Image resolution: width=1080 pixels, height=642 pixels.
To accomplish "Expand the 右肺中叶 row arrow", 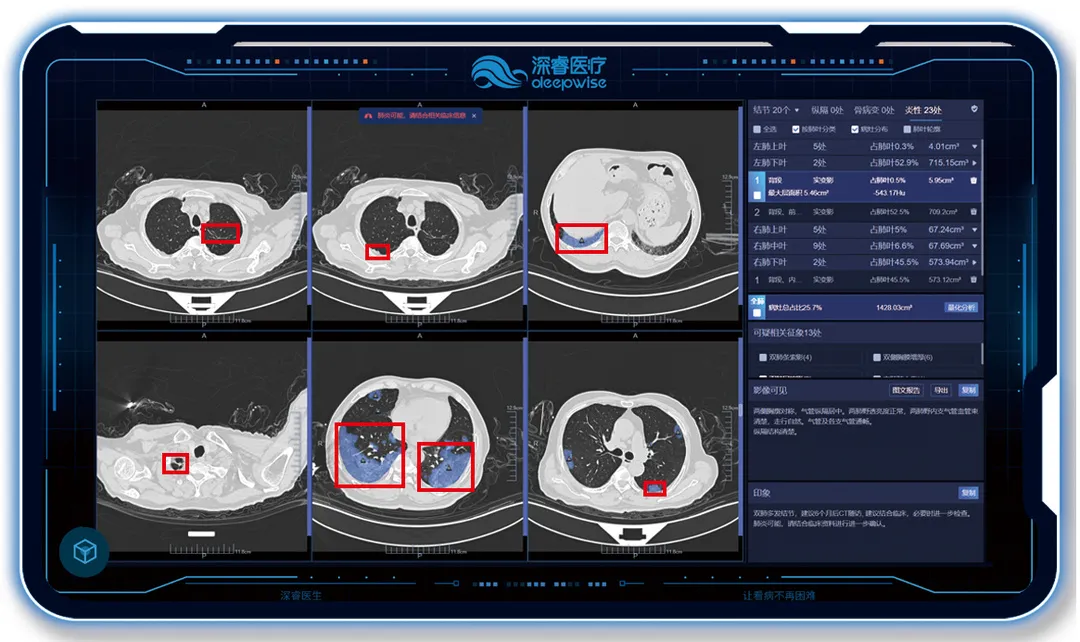I will click(974, 246).
